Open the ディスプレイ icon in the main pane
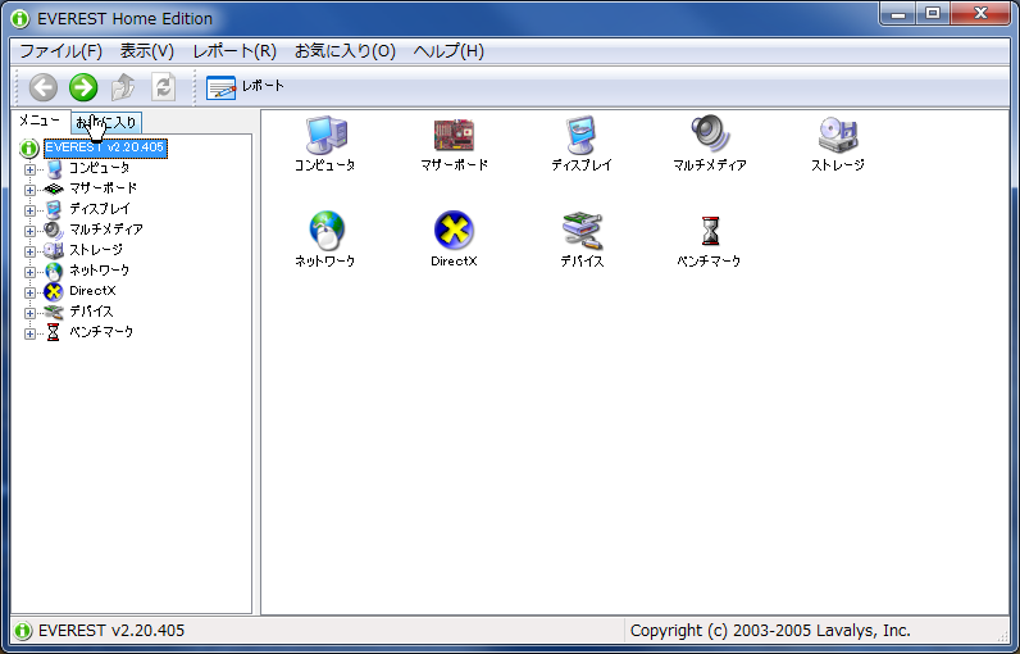1020x654 pixels. pyautogui.click(x=582, y=144)
